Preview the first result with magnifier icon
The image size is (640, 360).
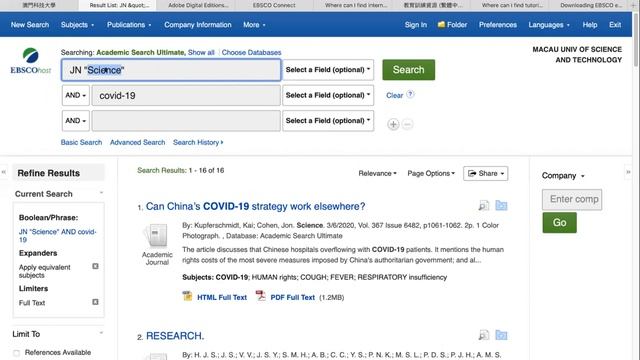tap(484, 205)
